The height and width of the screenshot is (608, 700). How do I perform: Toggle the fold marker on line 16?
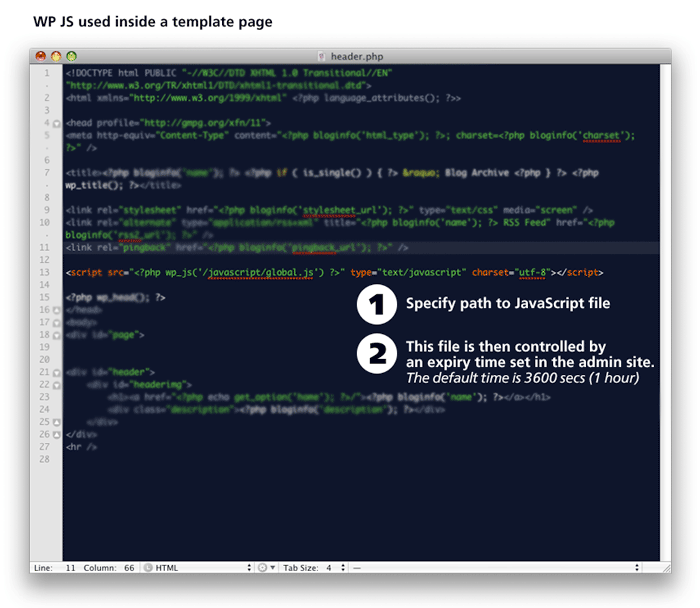[x=57, y=310]
